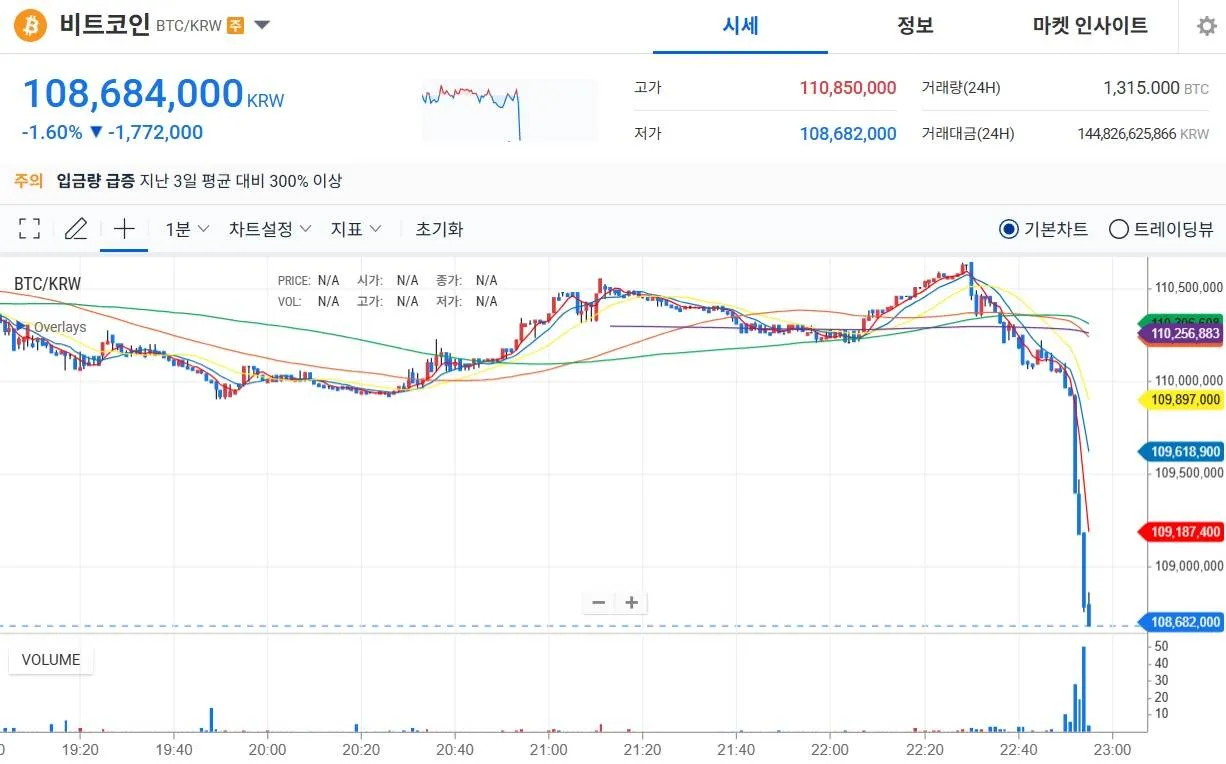
Task: Open the market selector arrow beside BTC/KRW
Action: point(262,25)
